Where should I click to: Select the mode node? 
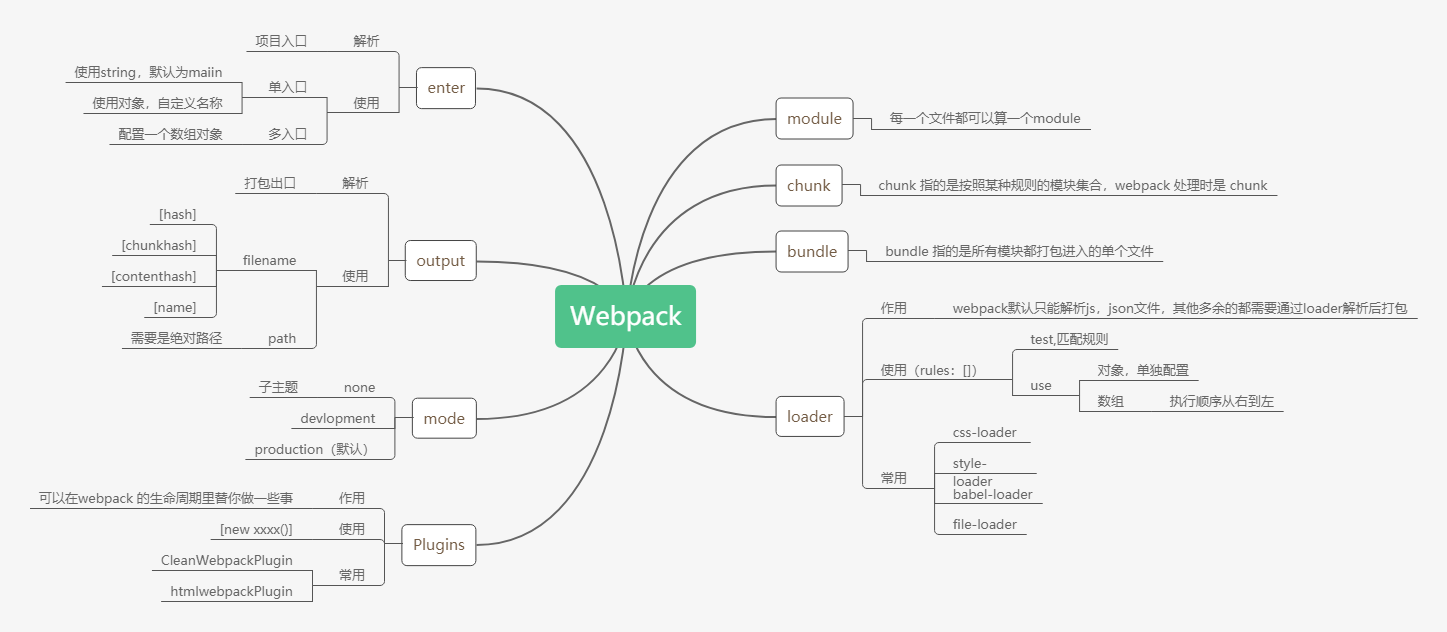[444, 418]
